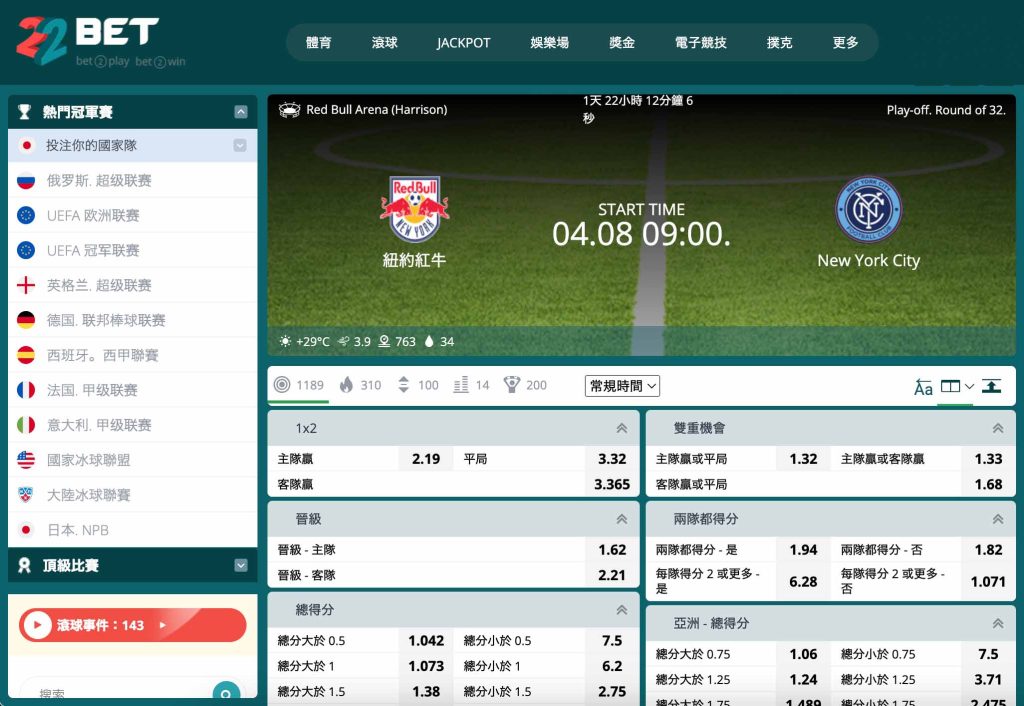Expand the 投注你的國家隊 dropdown arrow

240,145
